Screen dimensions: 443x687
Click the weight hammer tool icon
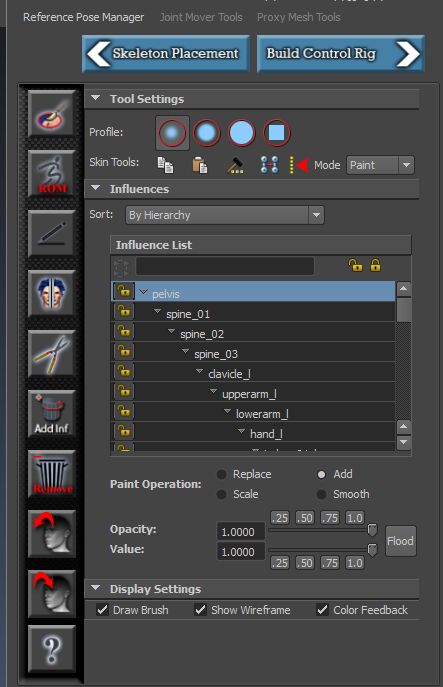235,165
